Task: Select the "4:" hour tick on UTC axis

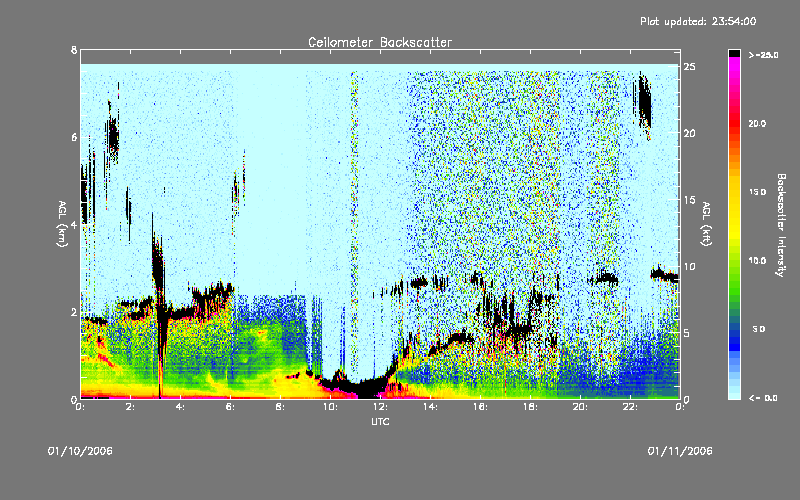Action: (x=181, y=407)
